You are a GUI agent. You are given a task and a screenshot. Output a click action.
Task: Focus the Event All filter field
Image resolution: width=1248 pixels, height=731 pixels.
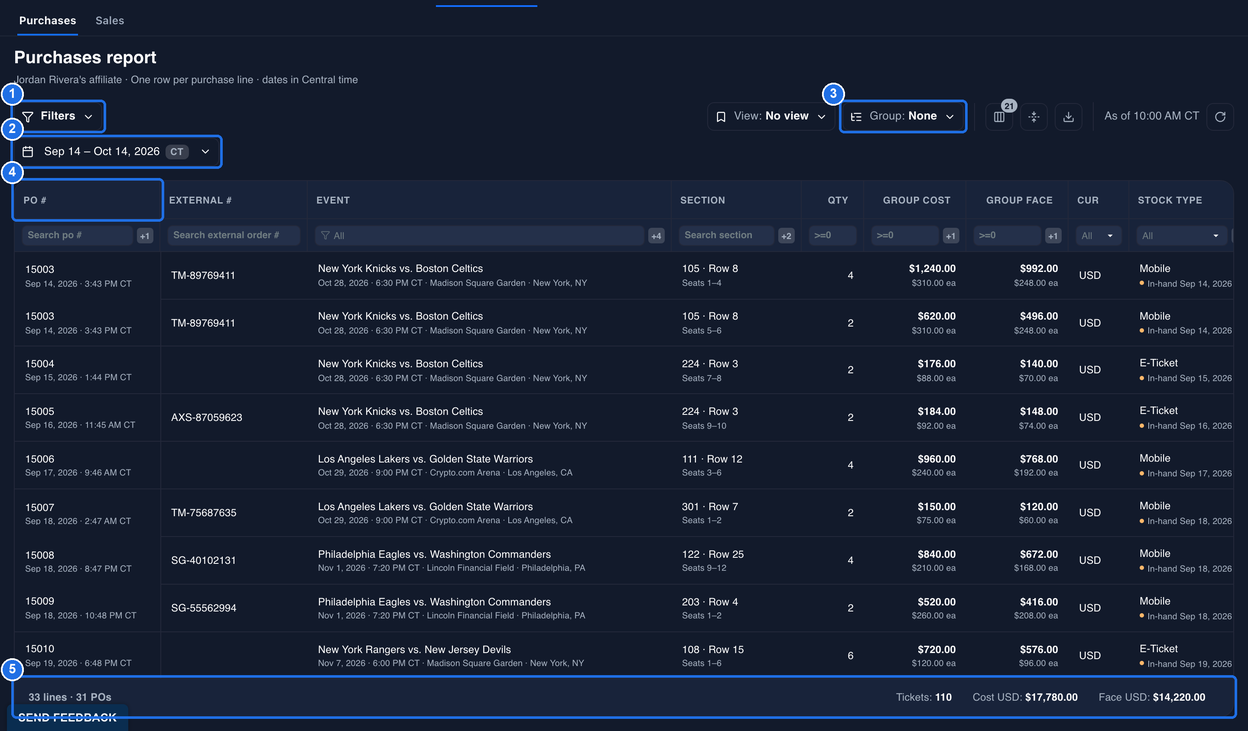(x=479, y=236)
